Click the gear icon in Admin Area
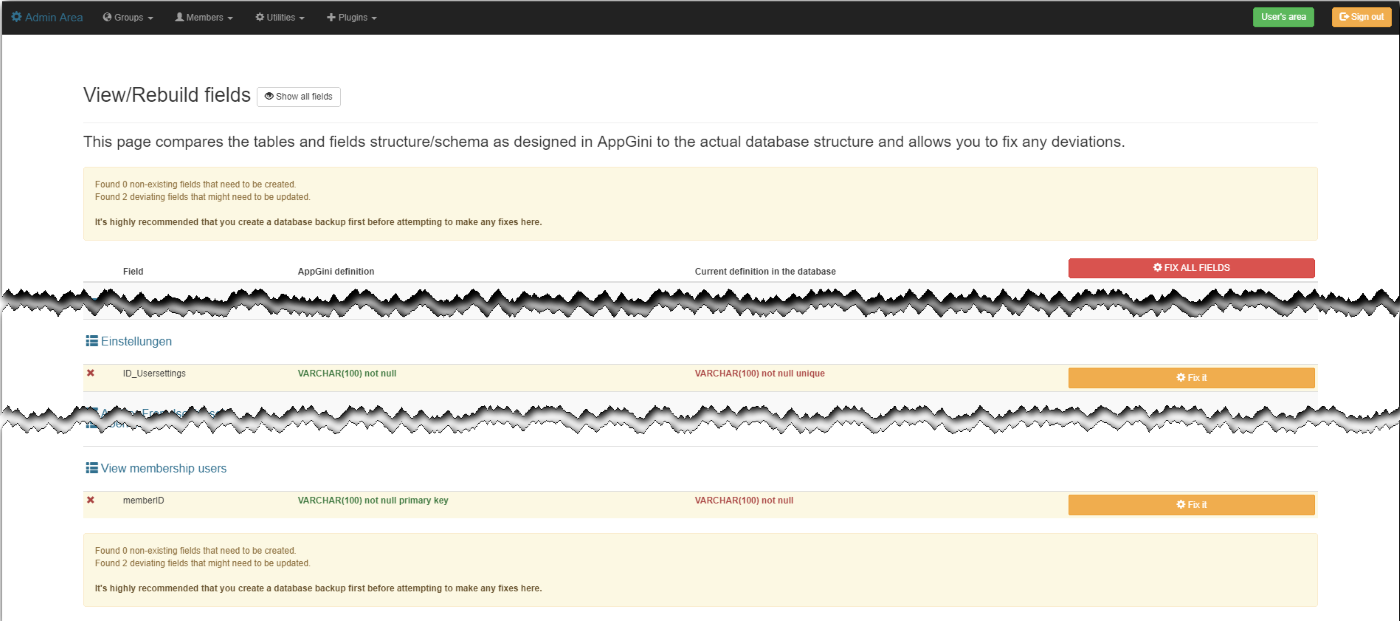Viewport: 1400px width, 621px height. pyautogui.click(x=16, y=17)
